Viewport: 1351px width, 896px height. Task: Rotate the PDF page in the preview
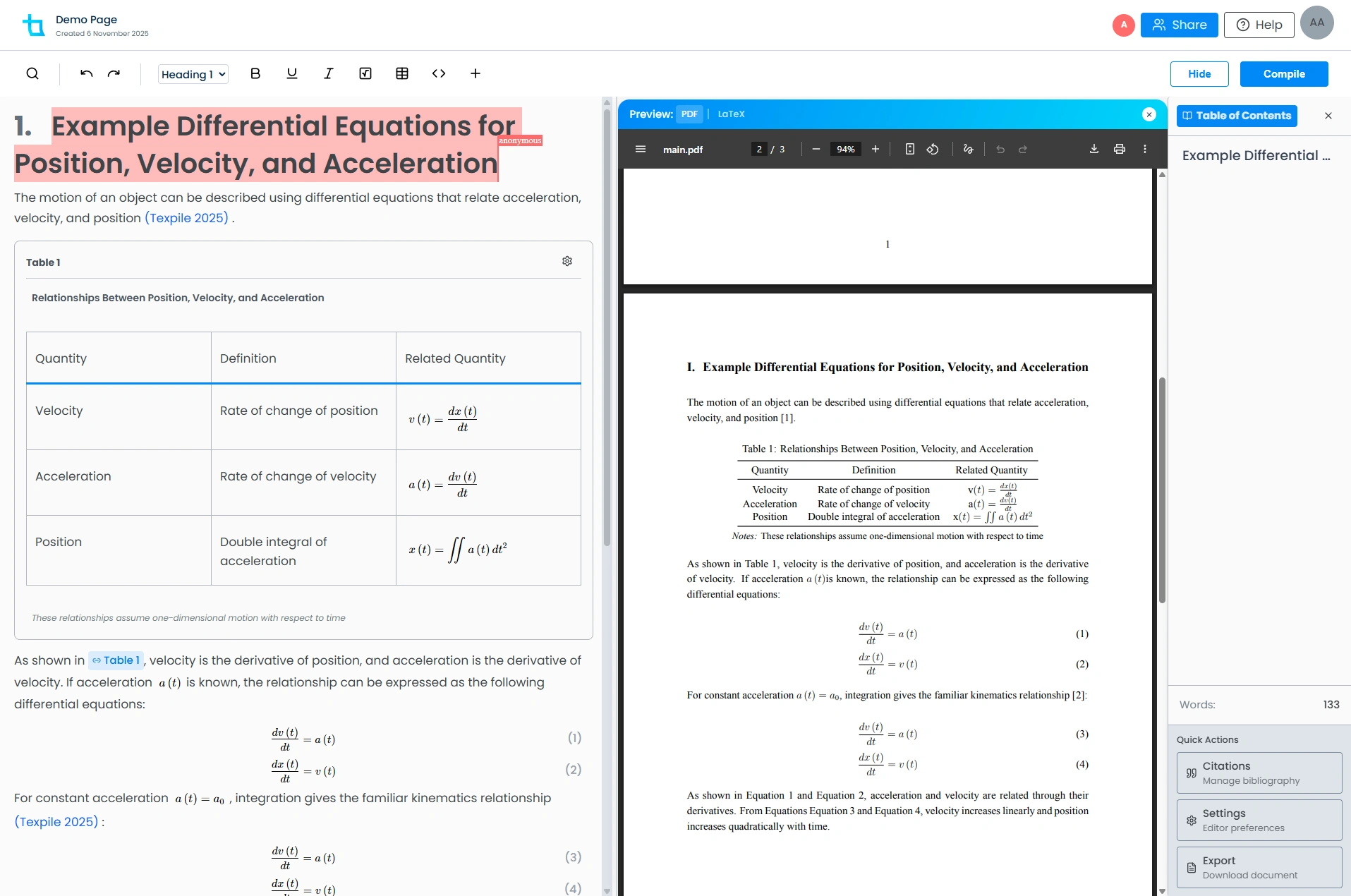[933, 149]
